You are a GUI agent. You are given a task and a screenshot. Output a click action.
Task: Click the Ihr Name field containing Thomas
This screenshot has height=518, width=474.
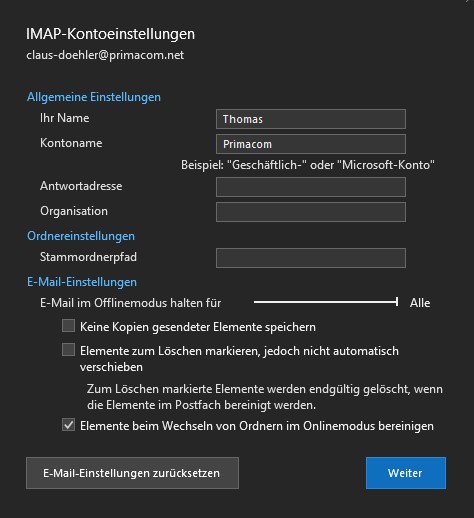(311, 119)
